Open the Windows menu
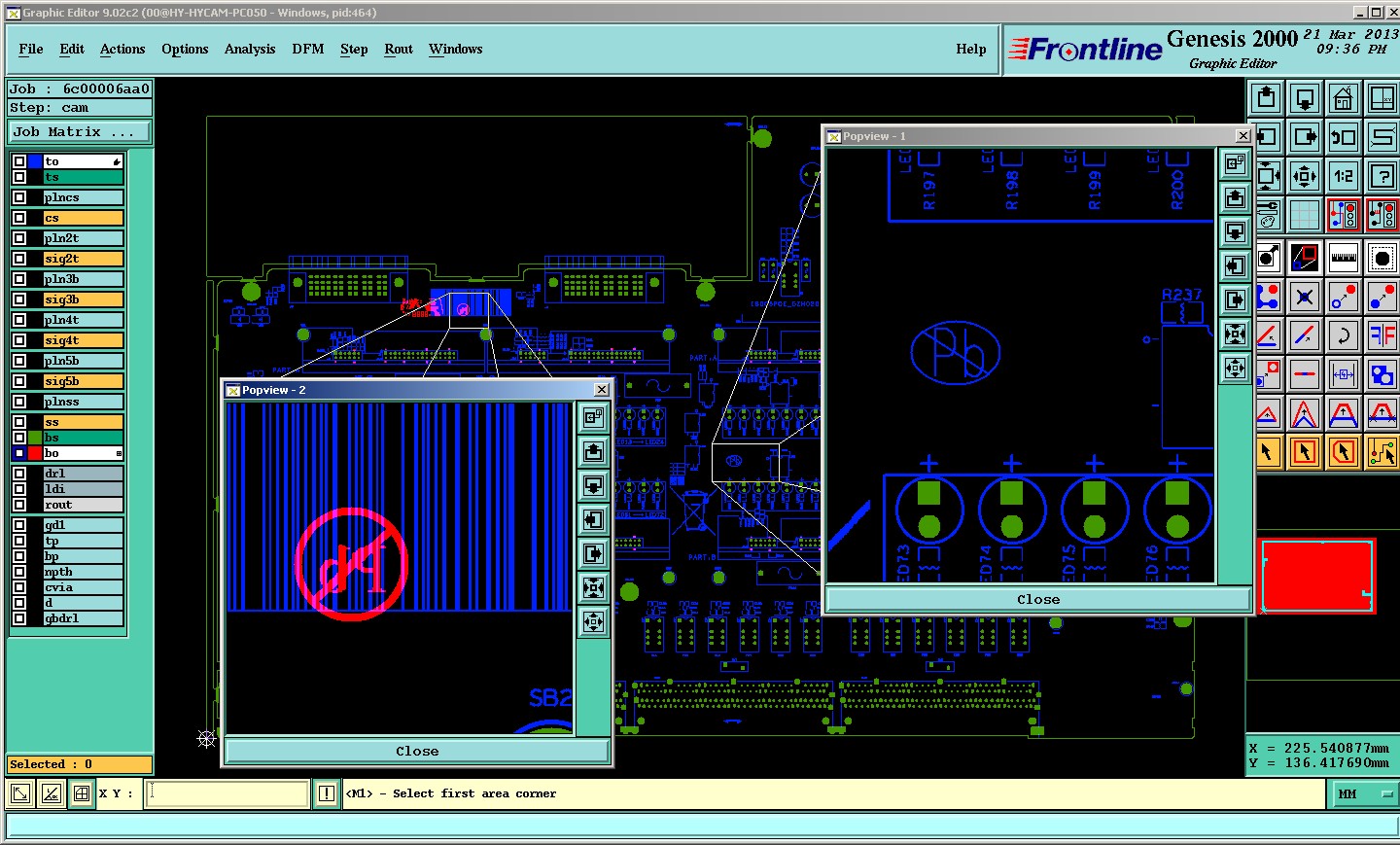 pos(456,49)
